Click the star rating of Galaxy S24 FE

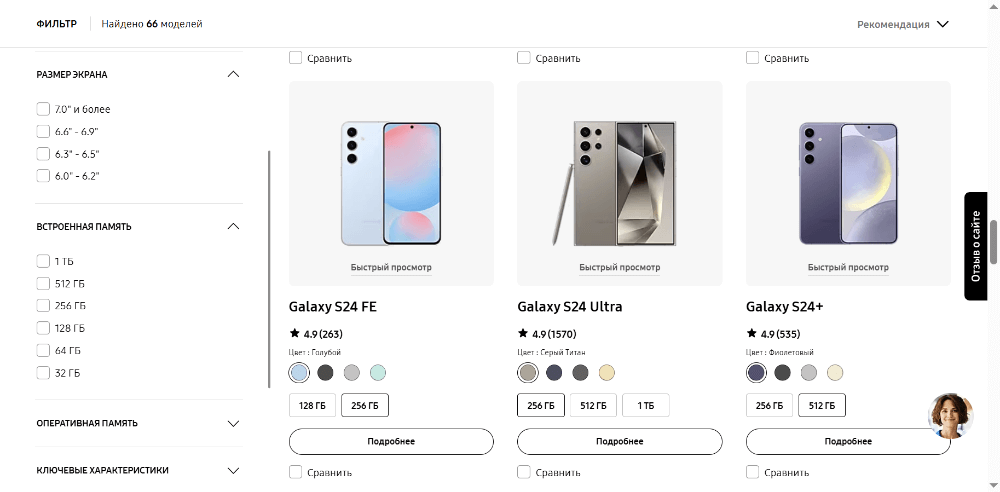316,334
